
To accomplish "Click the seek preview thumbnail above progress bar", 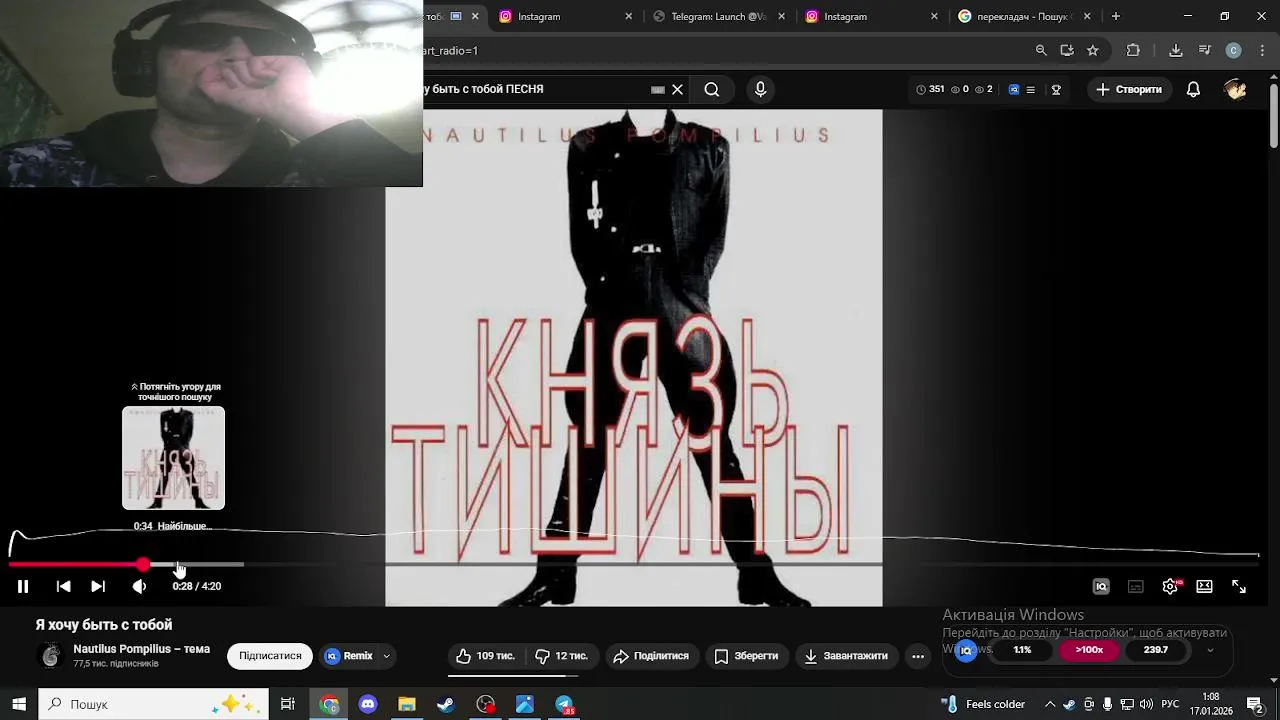I will pos(173,458).
